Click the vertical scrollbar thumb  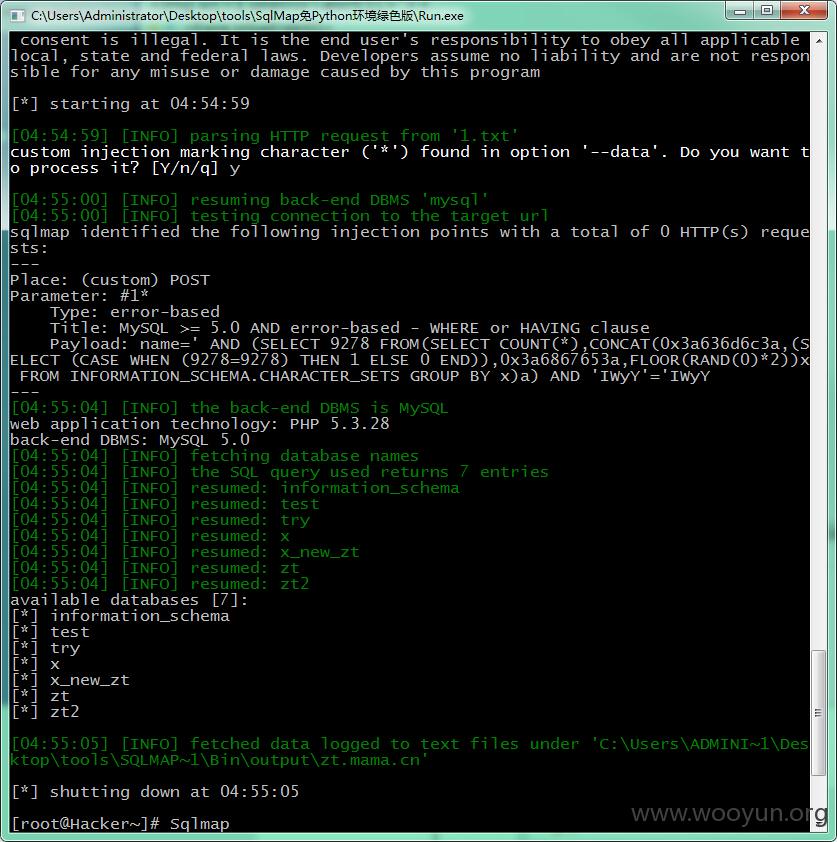click(818, 713)
